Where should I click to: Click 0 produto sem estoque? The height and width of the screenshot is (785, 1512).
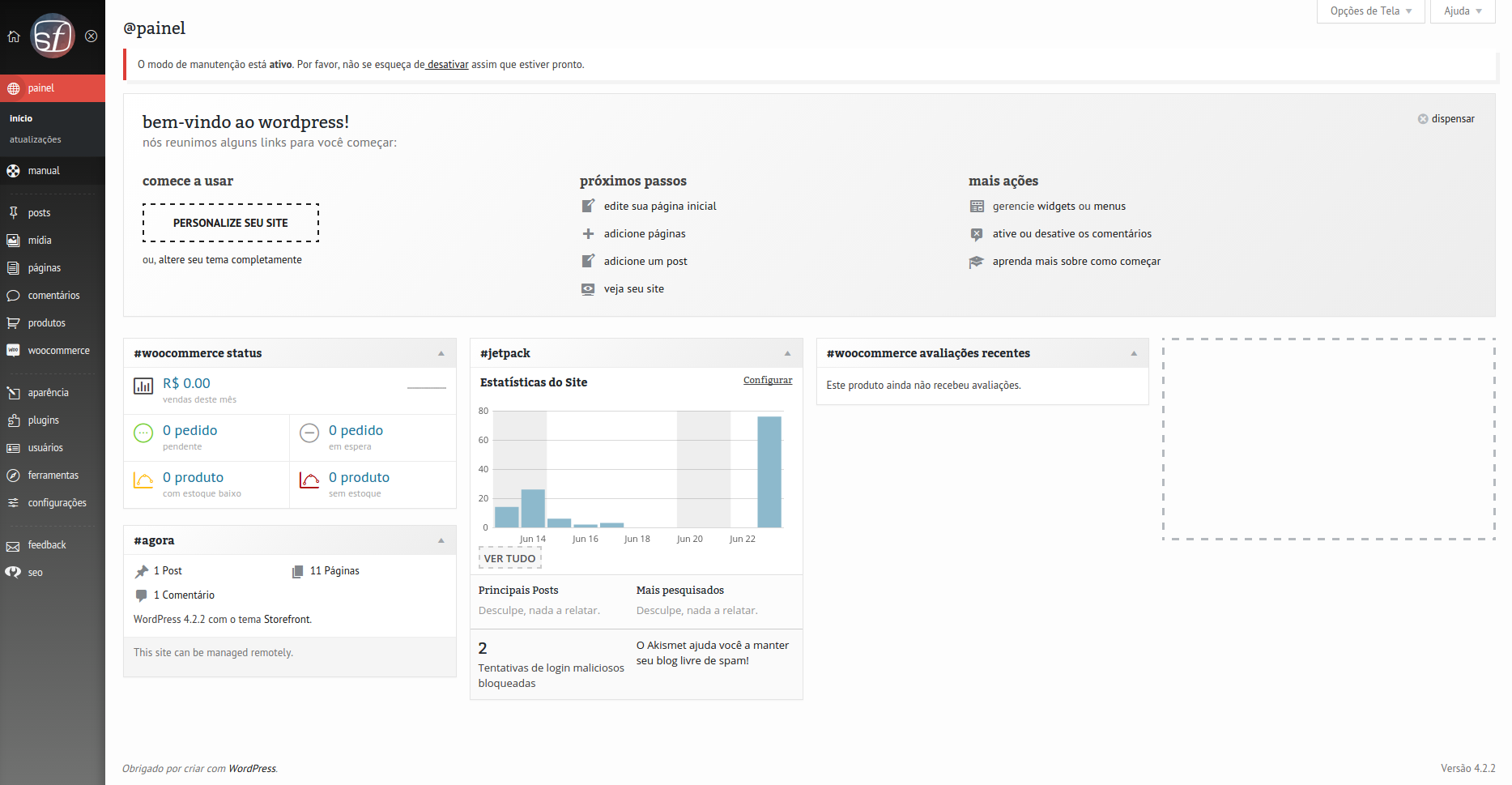pos(359,477)
